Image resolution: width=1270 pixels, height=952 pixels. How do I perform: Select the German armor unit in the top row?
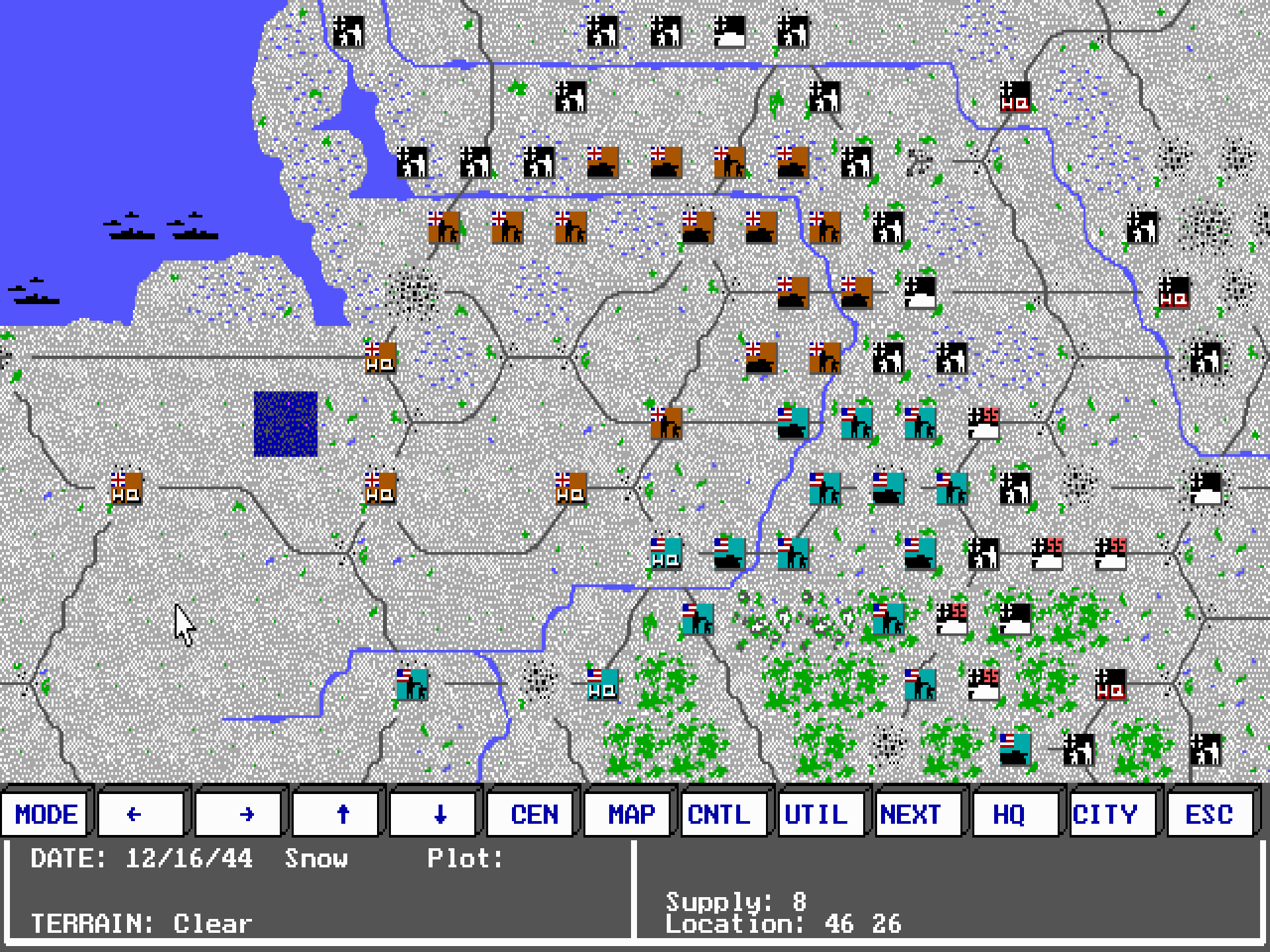tap(730, 32)
